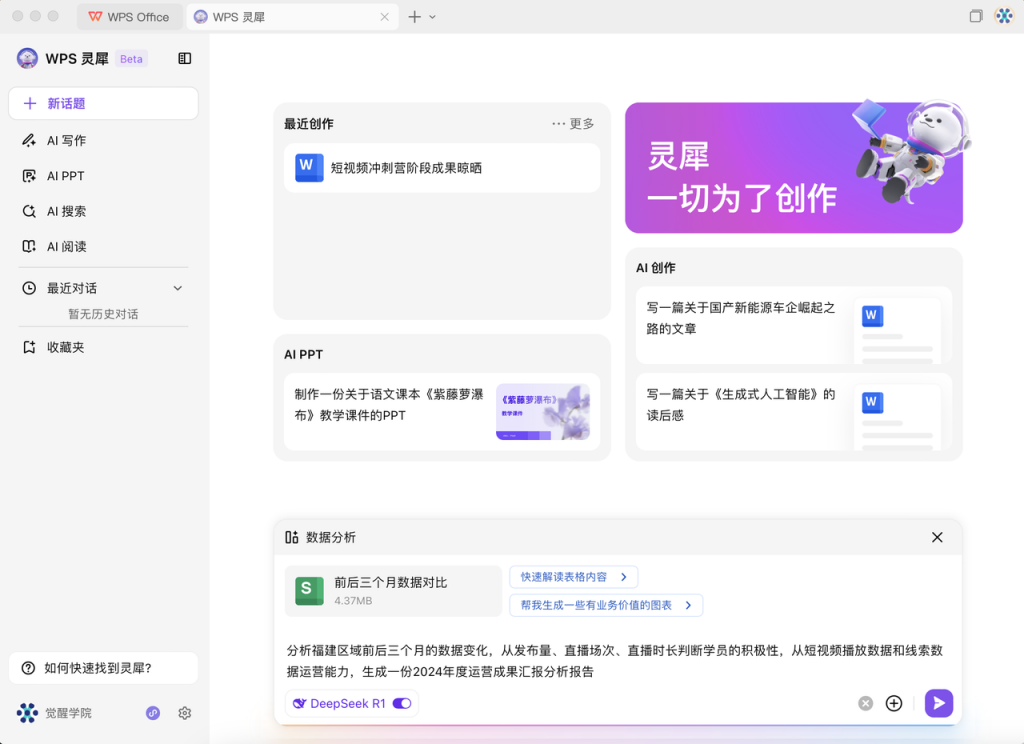Click 暂无历史对话 text
The image size is (1024, 744).
pyautogui.click(x=103, y=314)
